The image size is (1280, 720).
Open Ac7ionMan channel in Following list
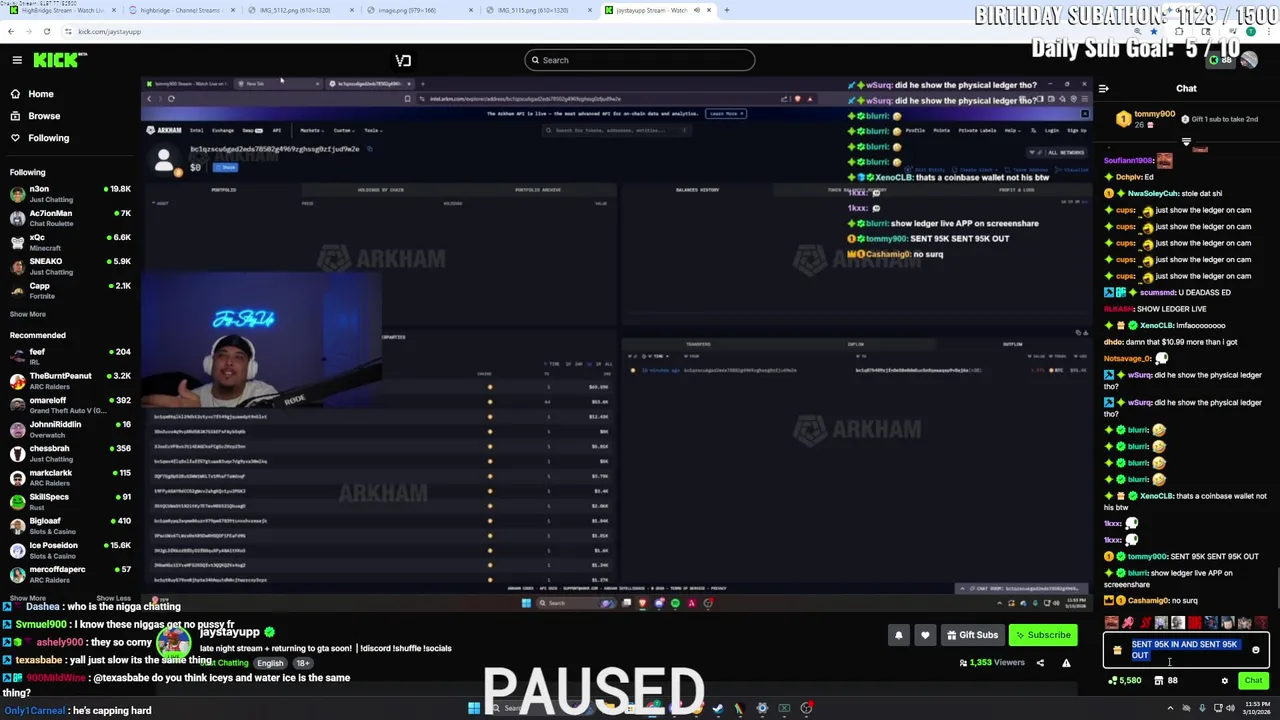click(70, 218)
